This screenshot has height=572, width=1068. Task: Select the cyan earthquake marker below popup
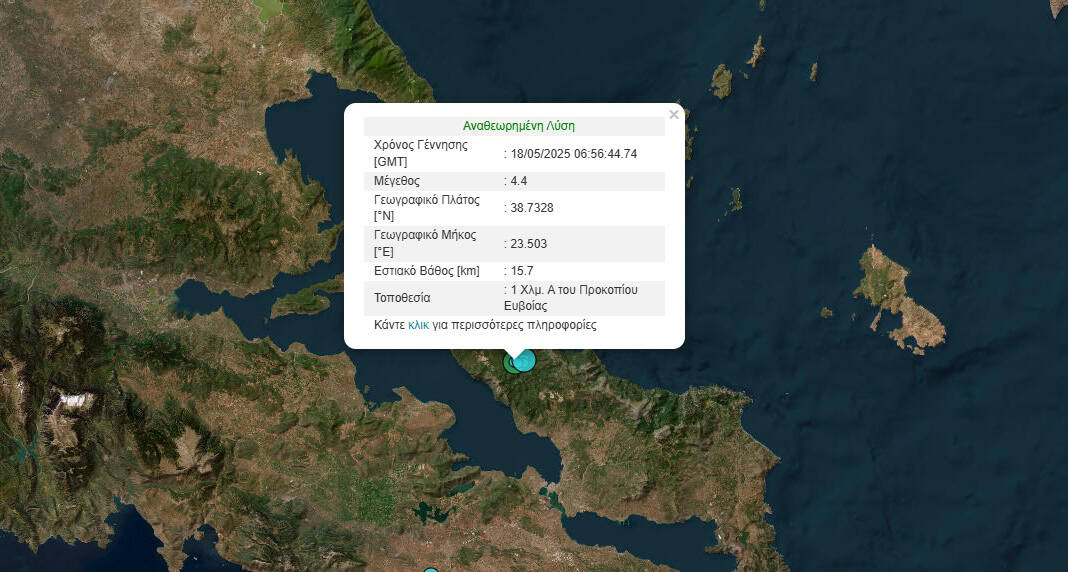[x=525, y=359]
